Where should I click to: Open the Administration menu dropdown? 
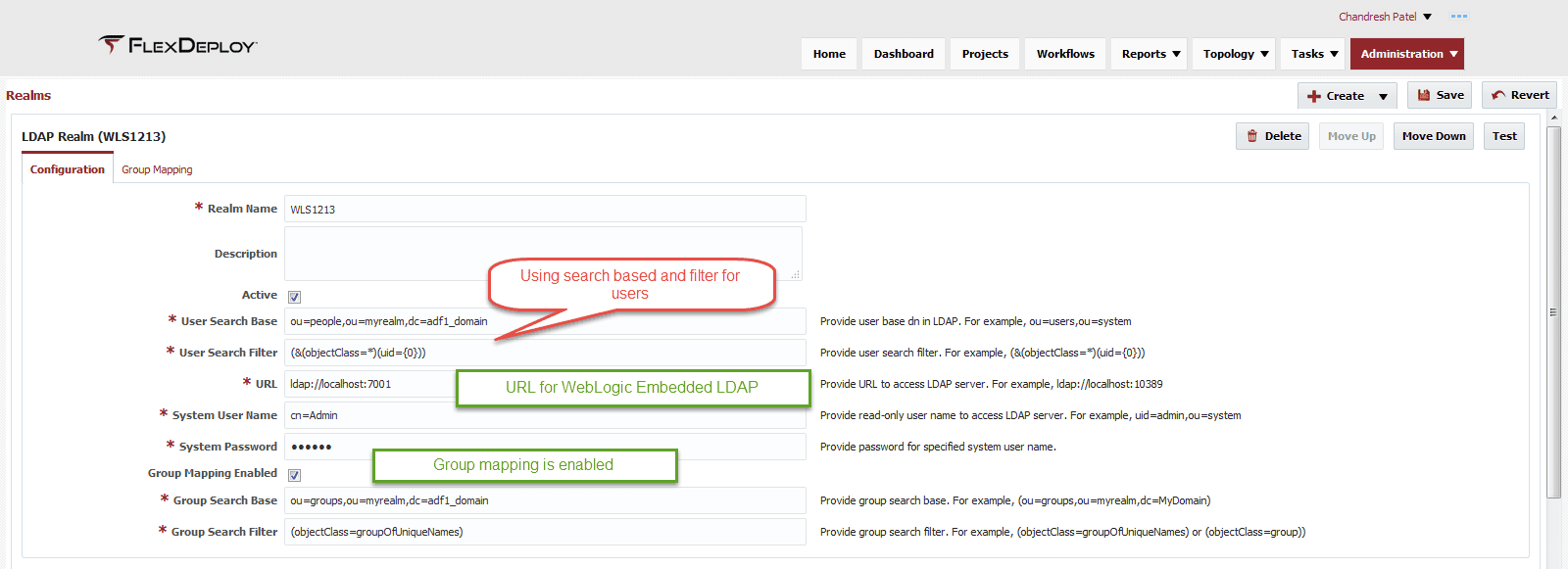(1407, 54)
